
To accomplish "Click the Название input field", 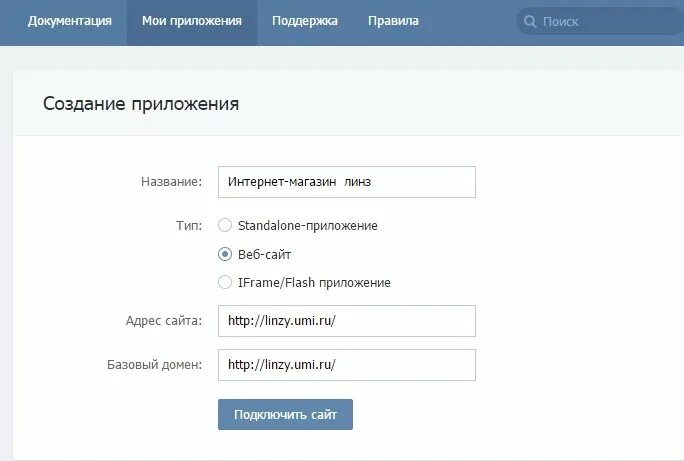I will click(347, 182).
